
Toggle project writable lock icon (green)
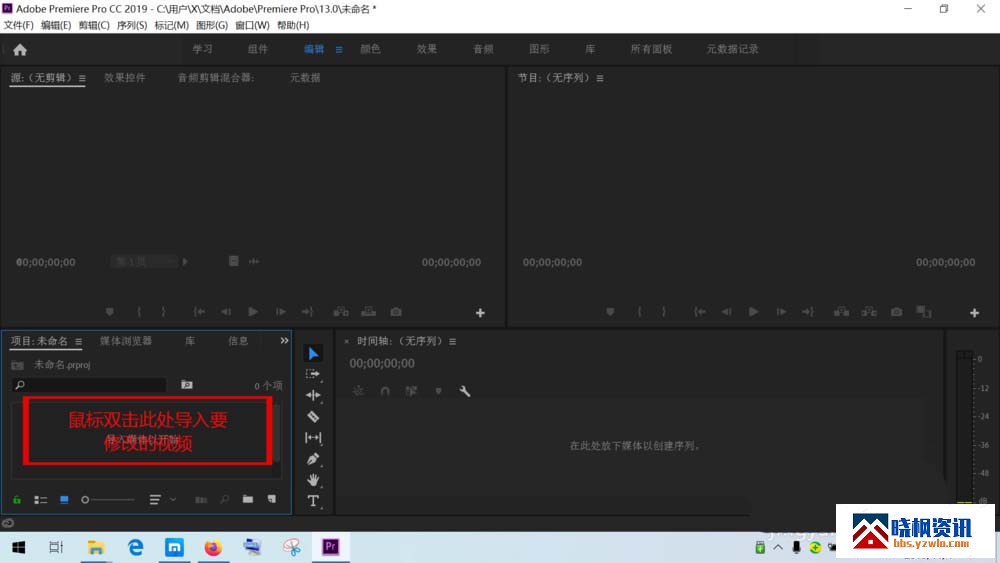pos(17,500)
